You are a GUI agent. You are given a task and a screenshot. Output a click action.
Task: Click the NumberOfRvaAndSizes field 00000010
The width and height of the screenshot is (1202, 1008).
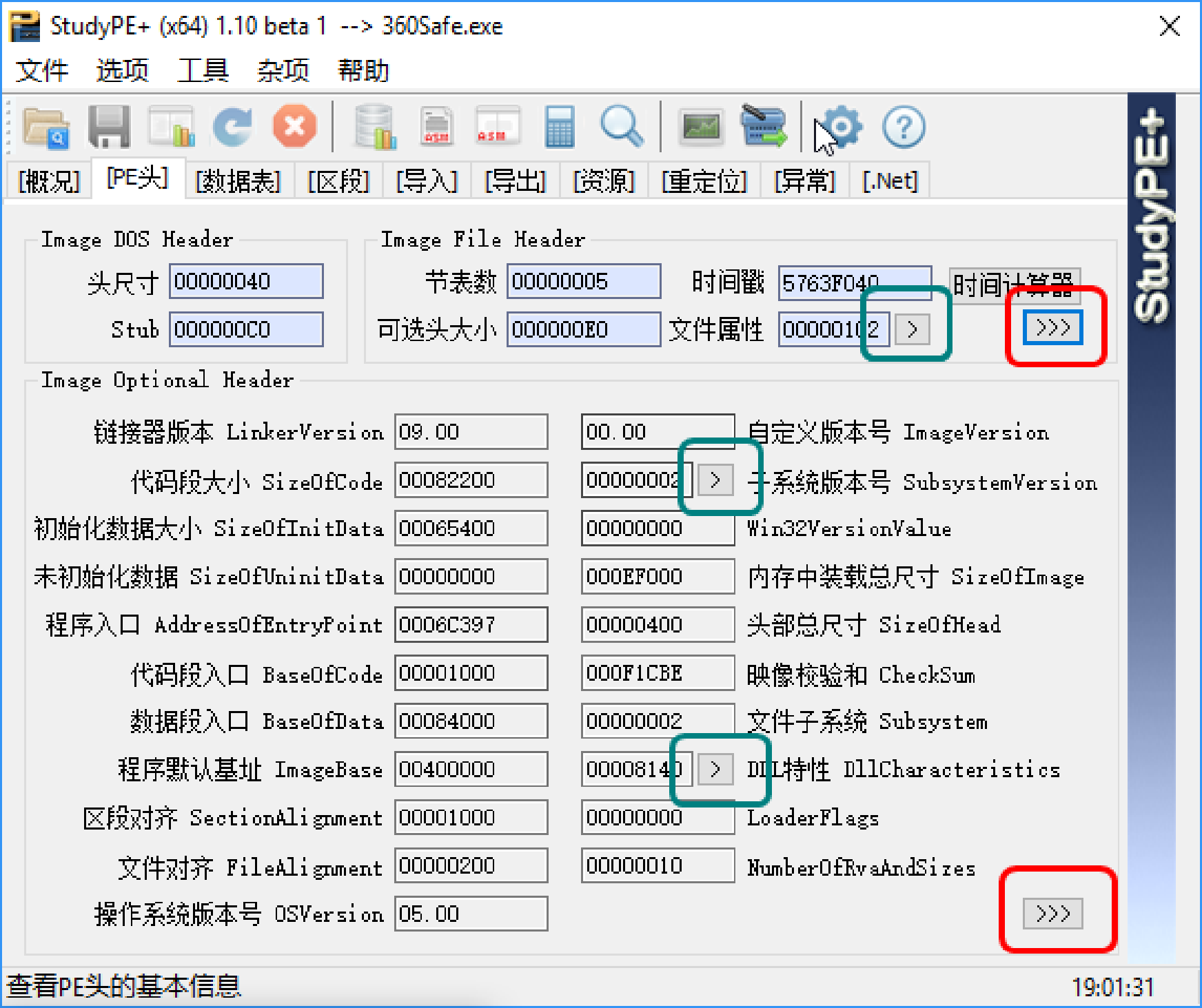tap(658, 865)
